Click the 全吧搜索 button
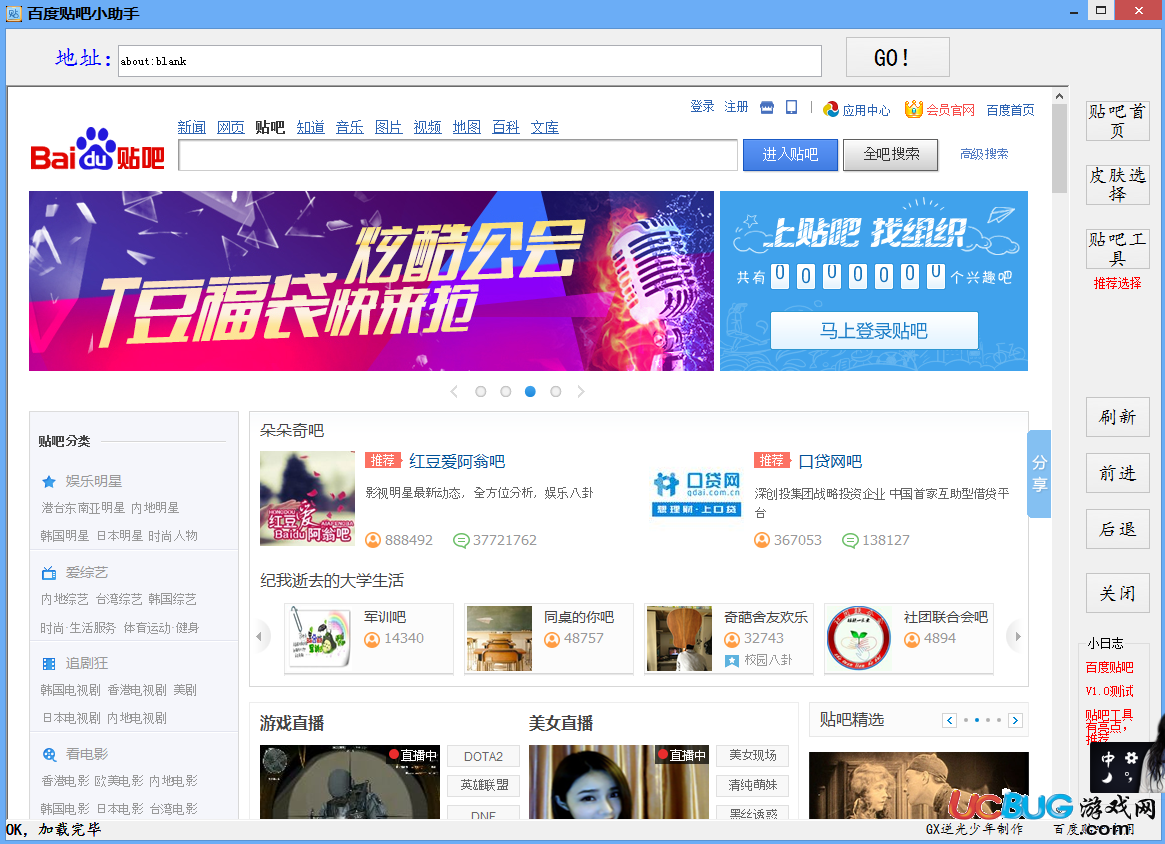This screenshot has width=1165, height=844. pyautogui.click(x=891, y=155)
